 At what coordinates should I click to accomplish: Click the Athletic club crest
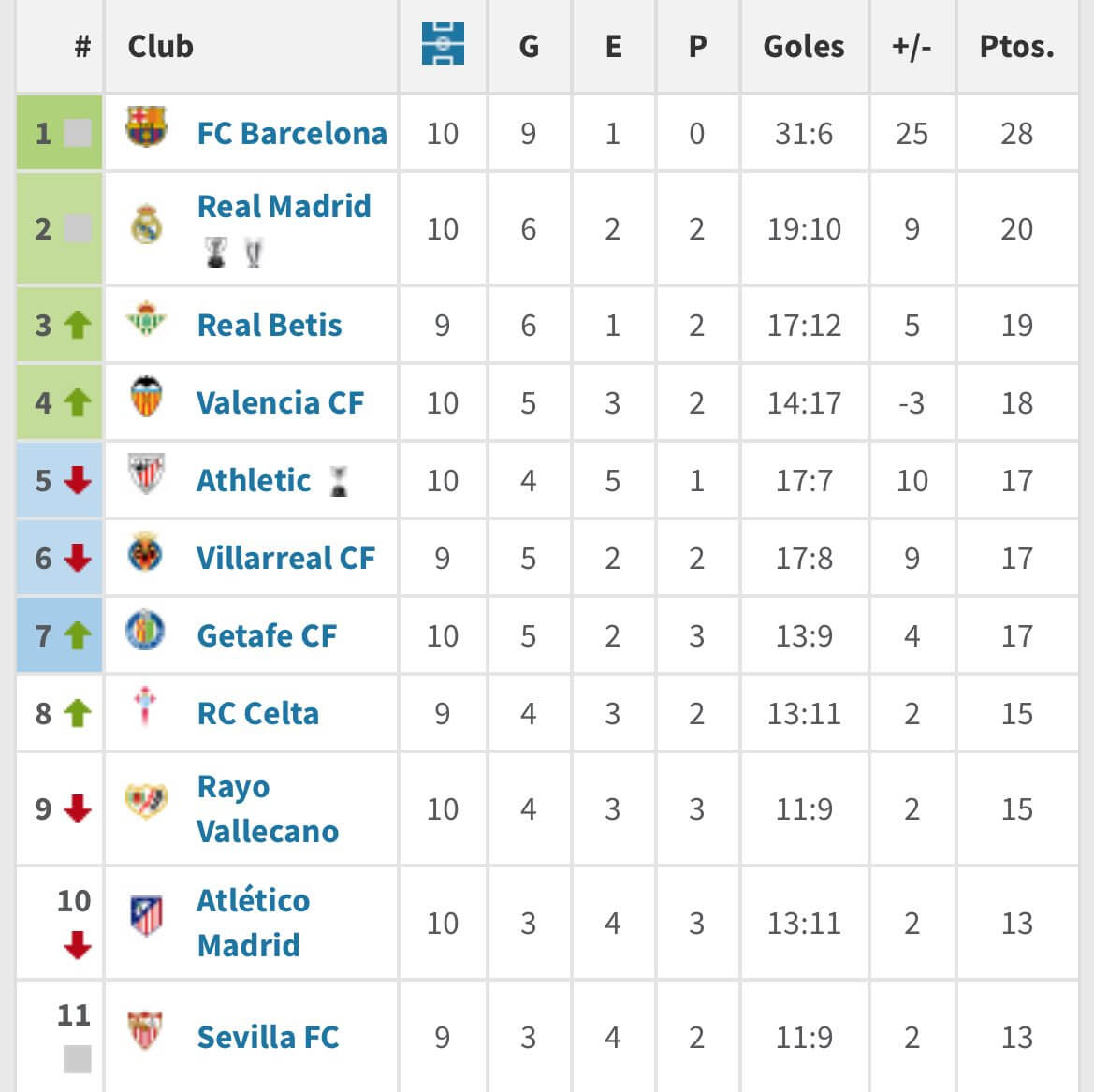pos(146,473)
